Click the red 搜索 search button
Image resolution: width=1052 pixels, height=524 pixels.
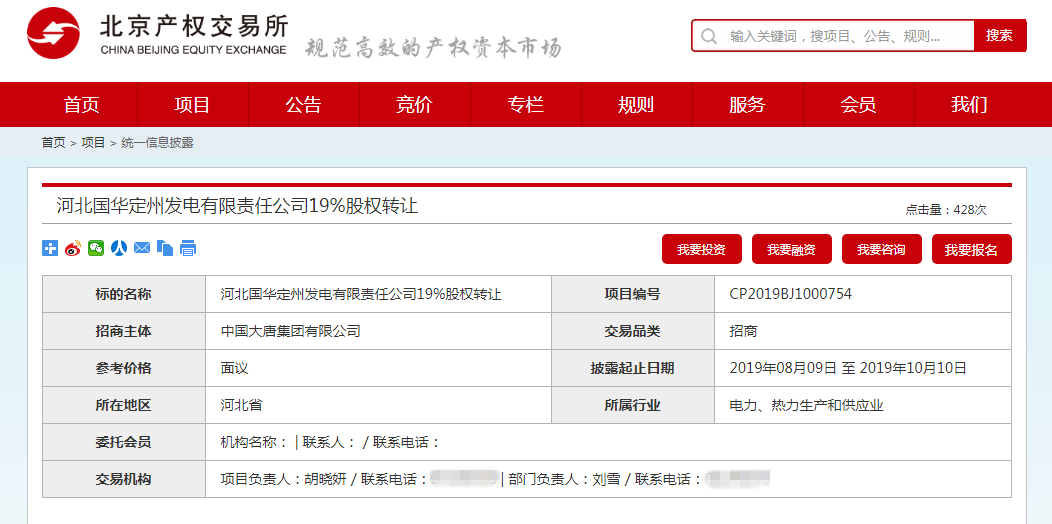click(x=1000, y=36)
